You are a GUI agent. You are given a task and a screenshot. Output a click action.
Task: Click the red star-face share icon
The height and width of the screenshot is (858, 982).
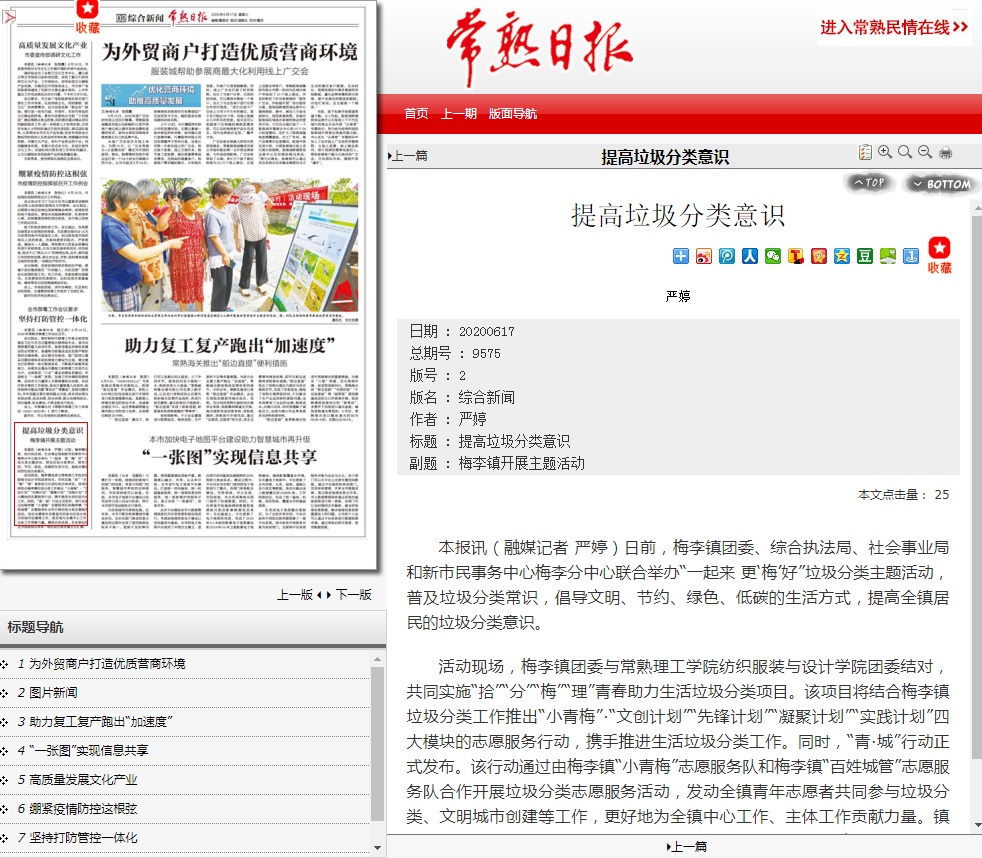[819, 256]
